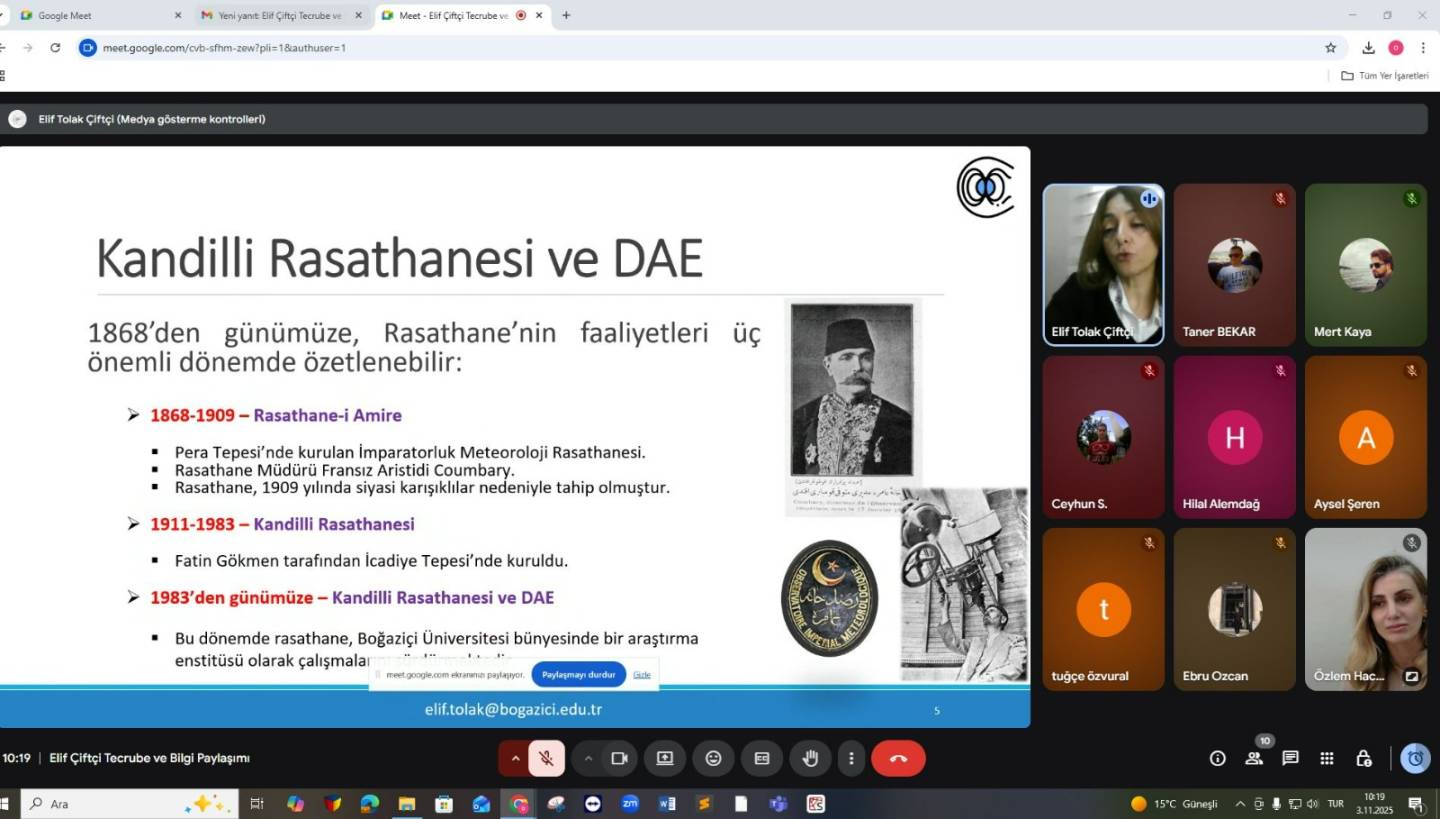Click the Paylaşmayı durdur button
This screenshot has width=1440, height=819.
(578, 675)
